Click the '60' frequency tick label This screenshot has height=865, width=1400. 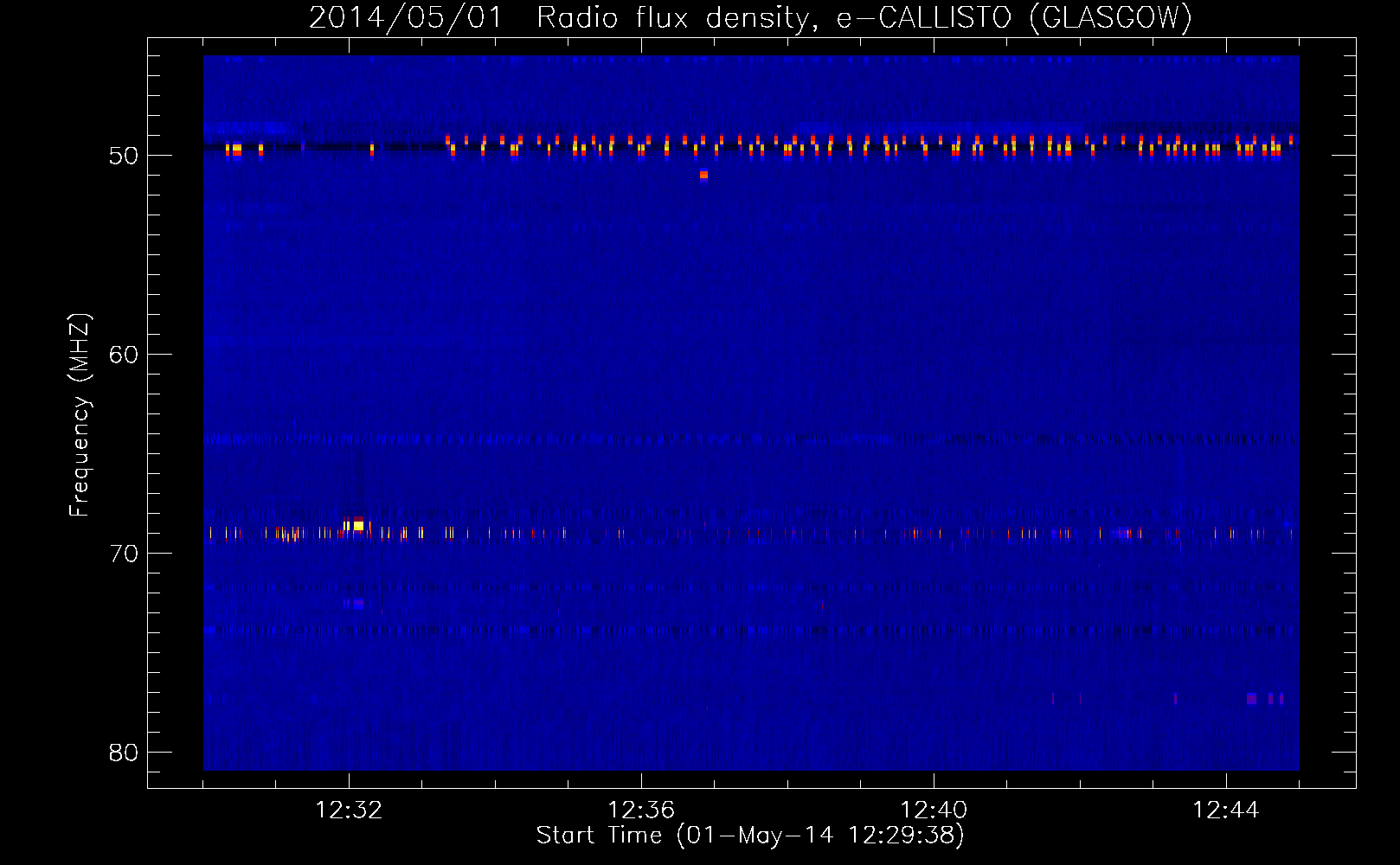pyautogui.click(x=124, y=355)
